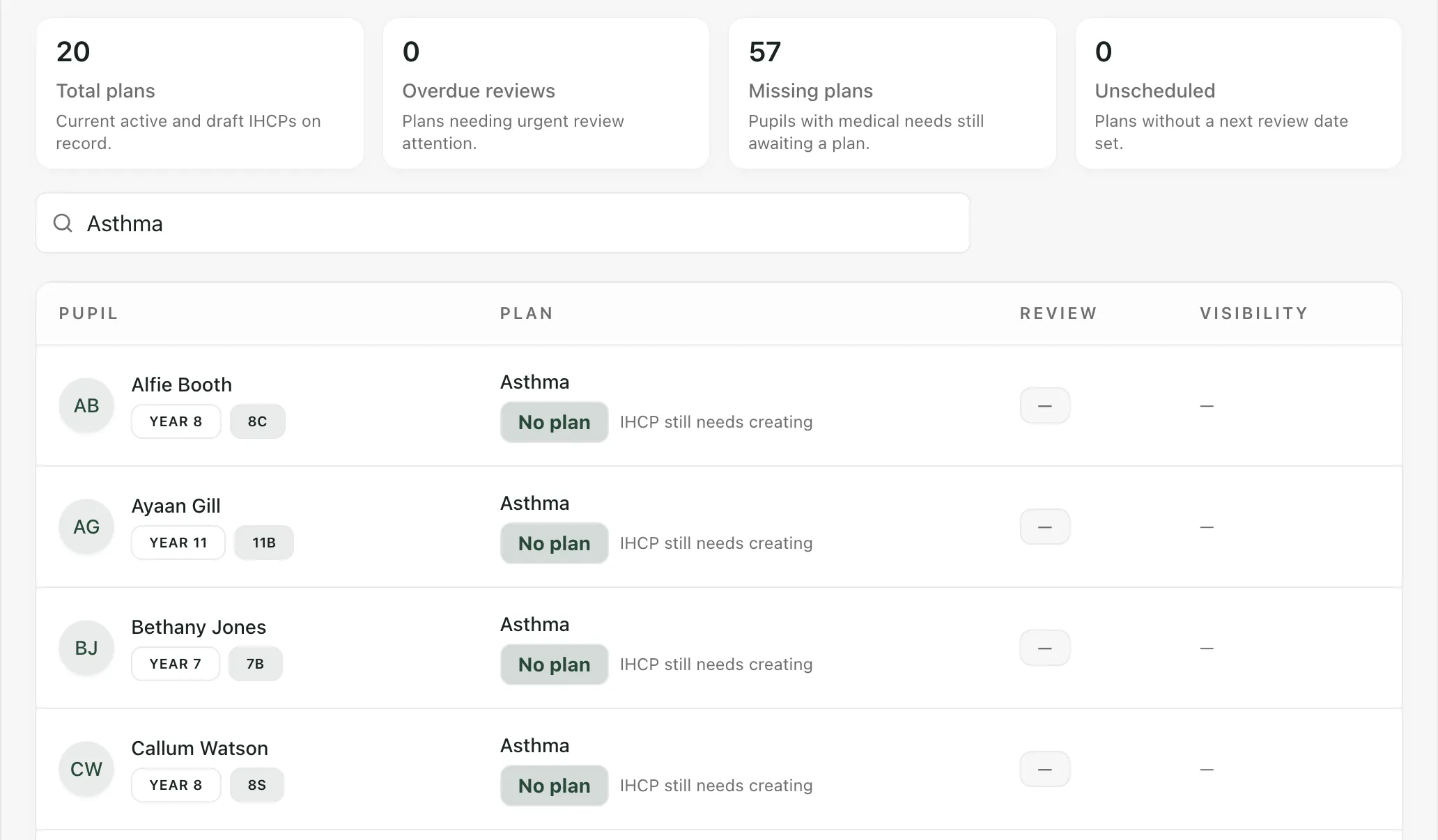Click 'IHCP still needs creating' for Ayaan Gill

pyautogui.click(x=716, y=543)
